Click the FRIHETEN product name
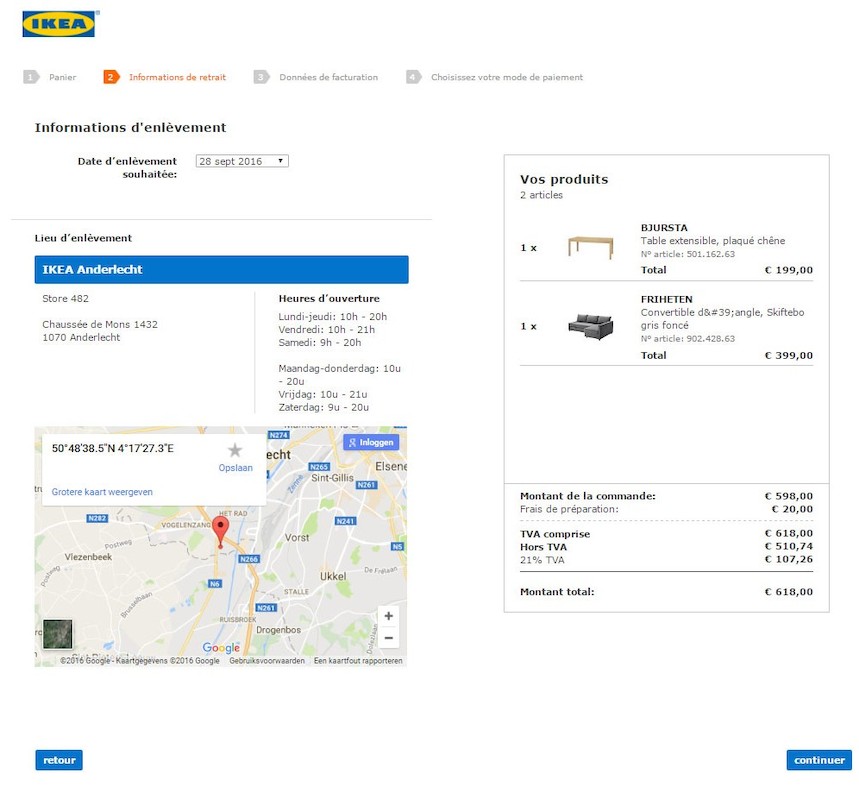The image size is (859, 786). click(x=667, y=299)
